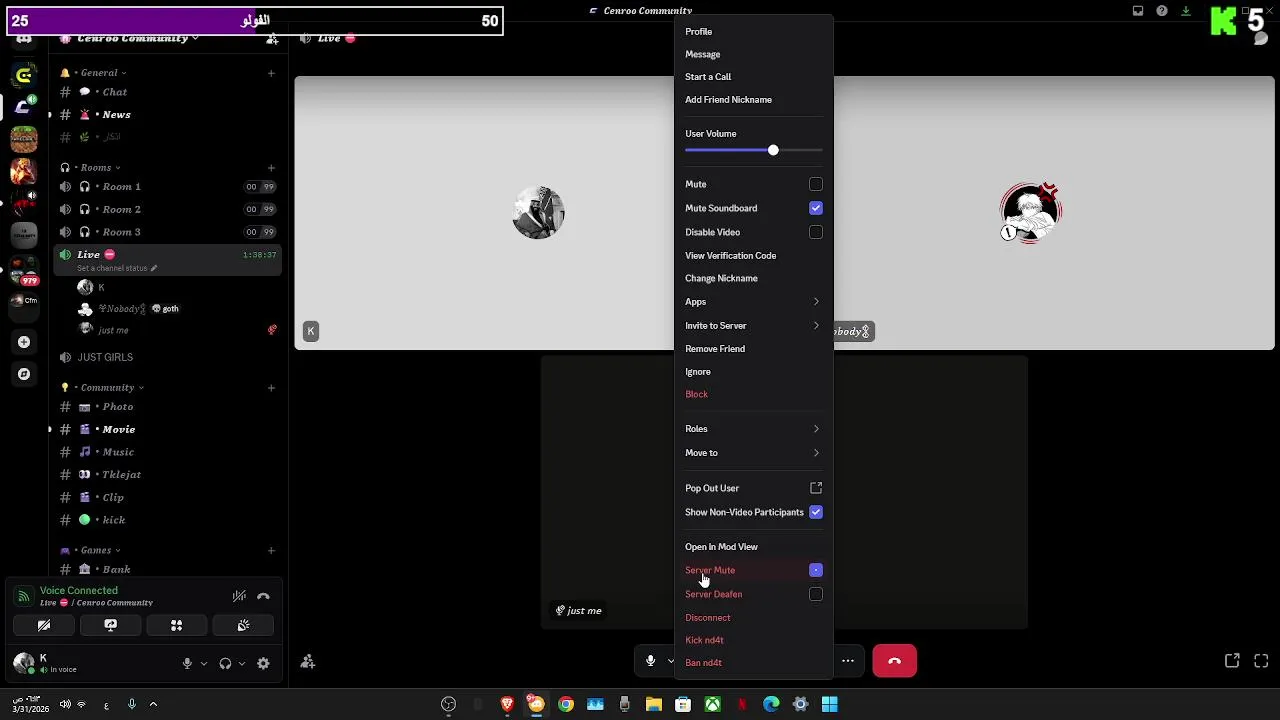The width and height of the screenshot is (1280, 720).
Task: Add a server with plus icon
Action: pos(24,342)
